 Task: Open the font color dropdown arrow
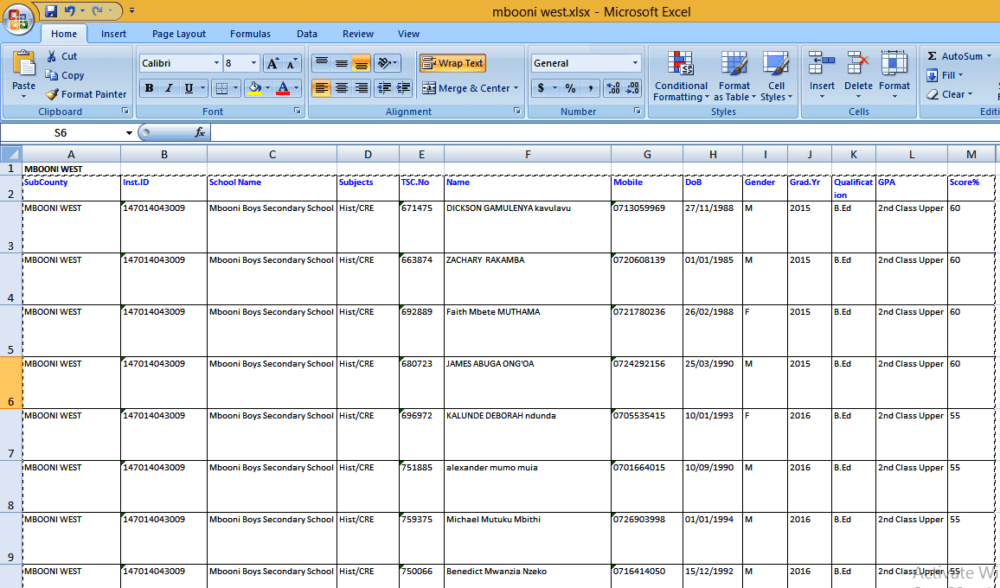point(296,88)
